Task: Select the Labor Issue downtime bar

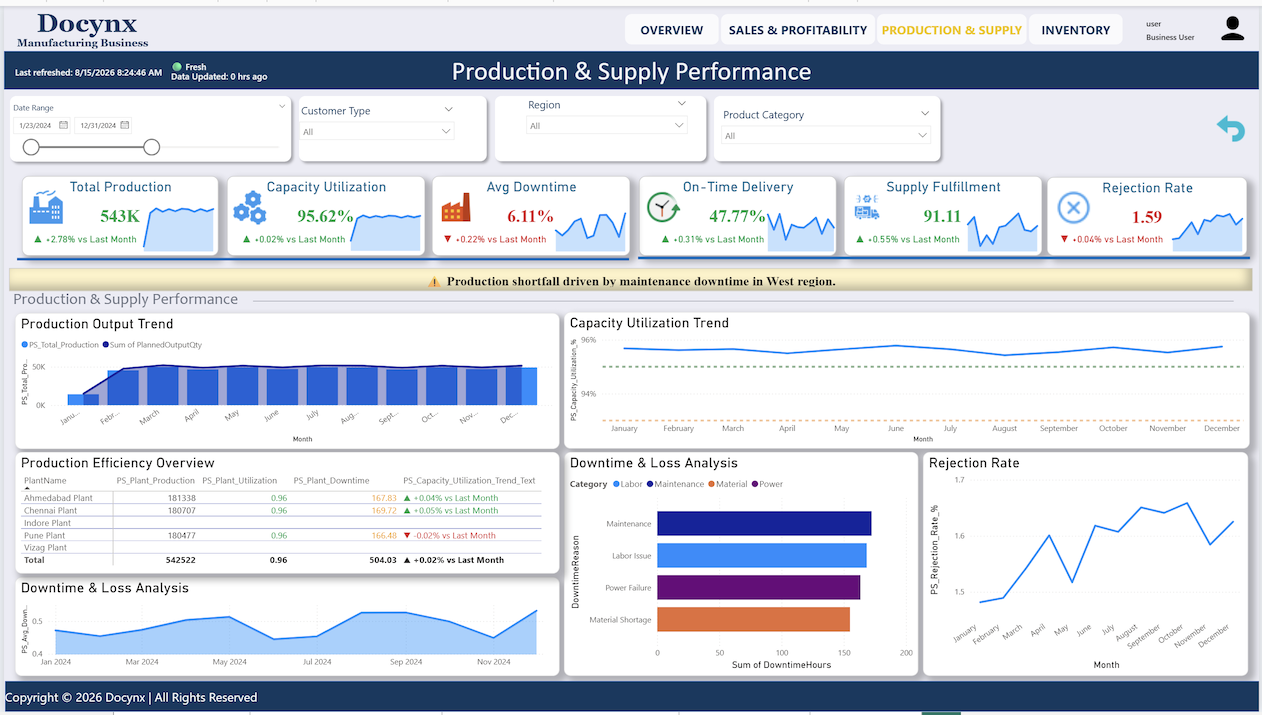Action: (762, 555)
